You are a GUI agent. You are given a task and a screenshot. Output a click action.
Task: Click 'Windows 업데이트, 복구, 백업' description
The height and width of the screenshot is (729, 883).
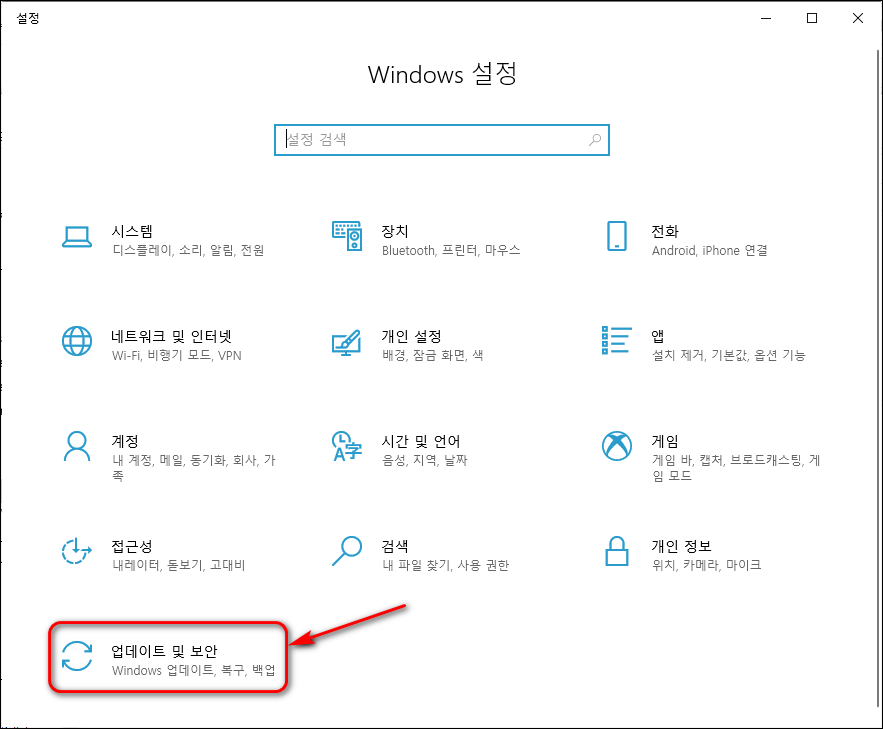[194, 670]
